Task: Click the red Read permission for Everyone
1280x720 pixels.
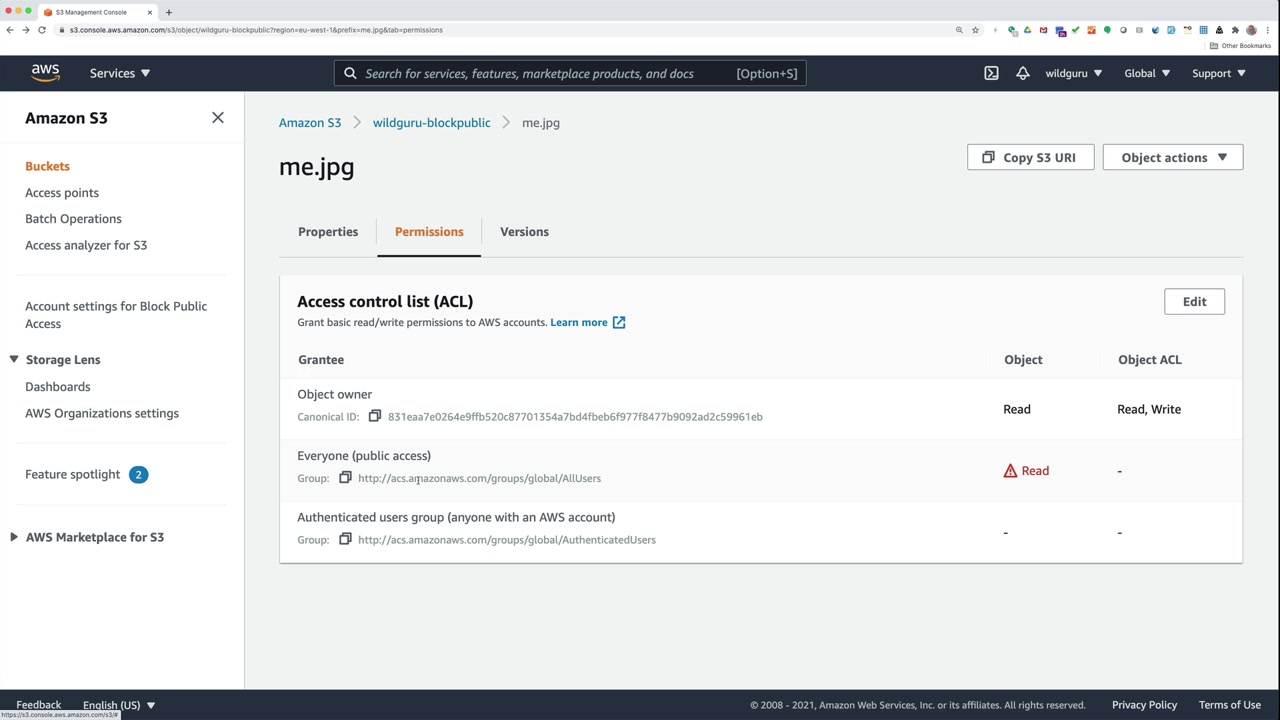Action: pos(1035,471)
